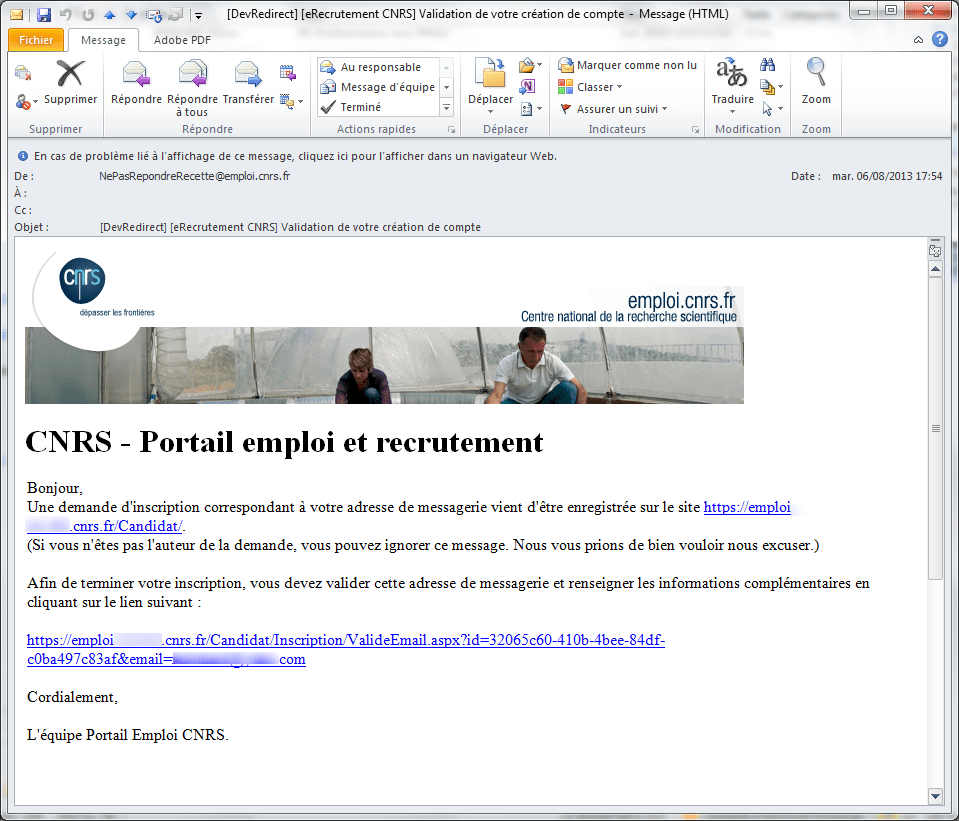Click the Save icon in quick access toolbar
Viewport: 959px width, 821px height.
pos(43,14)
